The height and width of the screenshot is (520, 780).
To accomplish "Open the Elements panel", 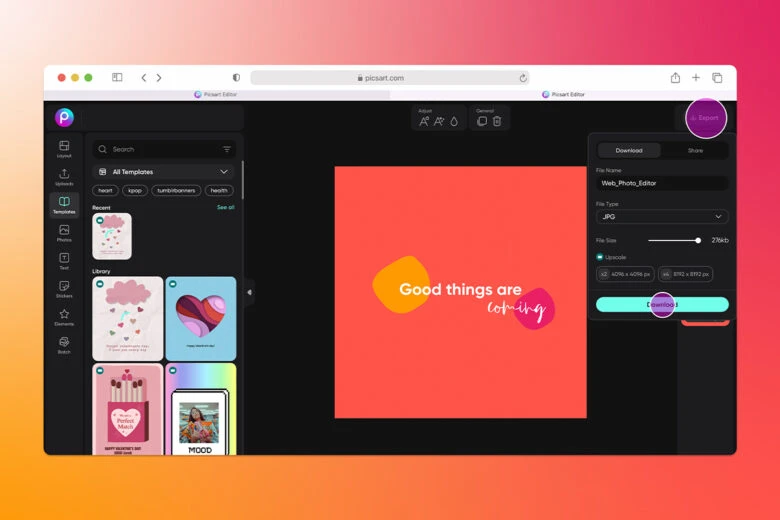I will click(64, 317).
